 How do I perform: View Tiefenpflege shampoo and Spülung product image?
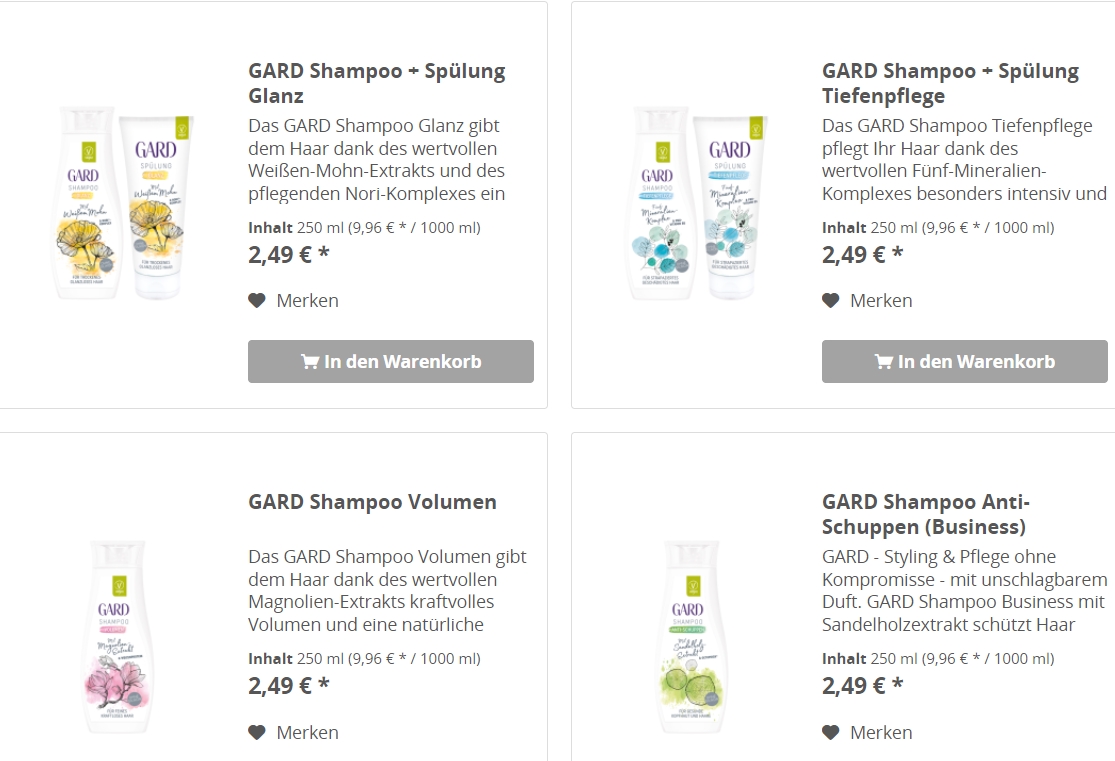coord(695,204)
